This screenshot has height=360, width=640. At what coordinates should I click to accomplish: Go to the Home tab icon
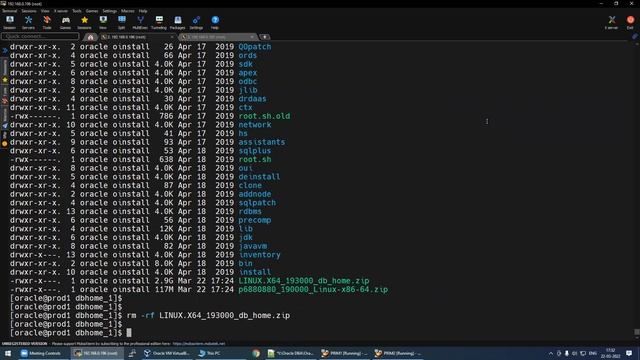click(x=90, y=37)
